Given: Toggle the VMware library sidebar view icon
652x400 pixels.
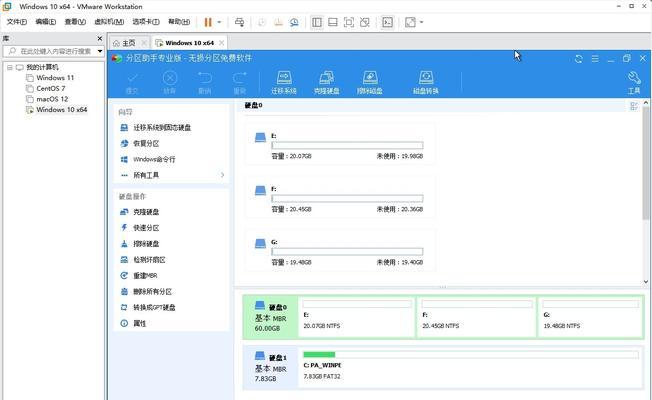Looking at the screenshot, I should pos(317,22).
